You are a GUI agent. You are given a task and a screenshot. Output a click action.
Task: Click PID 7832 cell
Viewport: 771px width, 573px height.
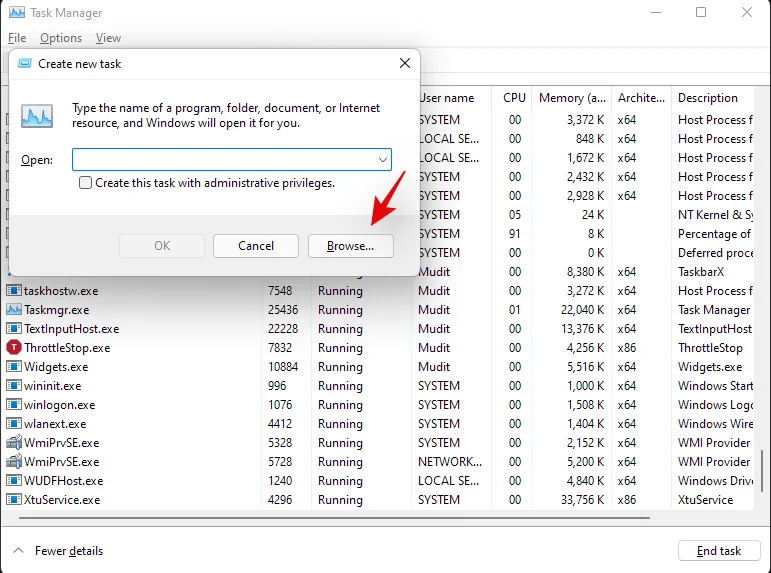[280, 348]
